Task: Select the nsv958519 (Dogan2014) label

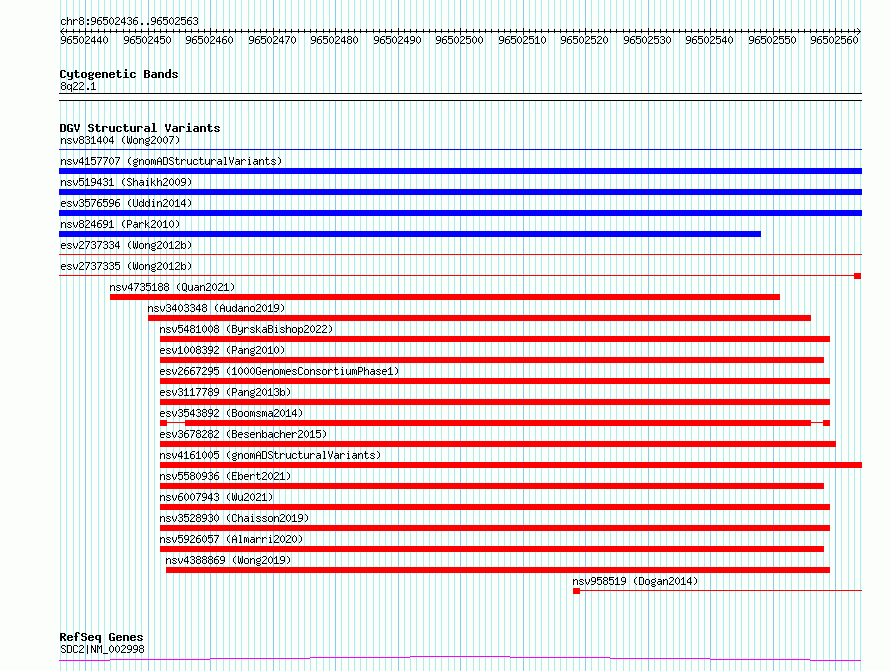Action: [x=635, y=581]
